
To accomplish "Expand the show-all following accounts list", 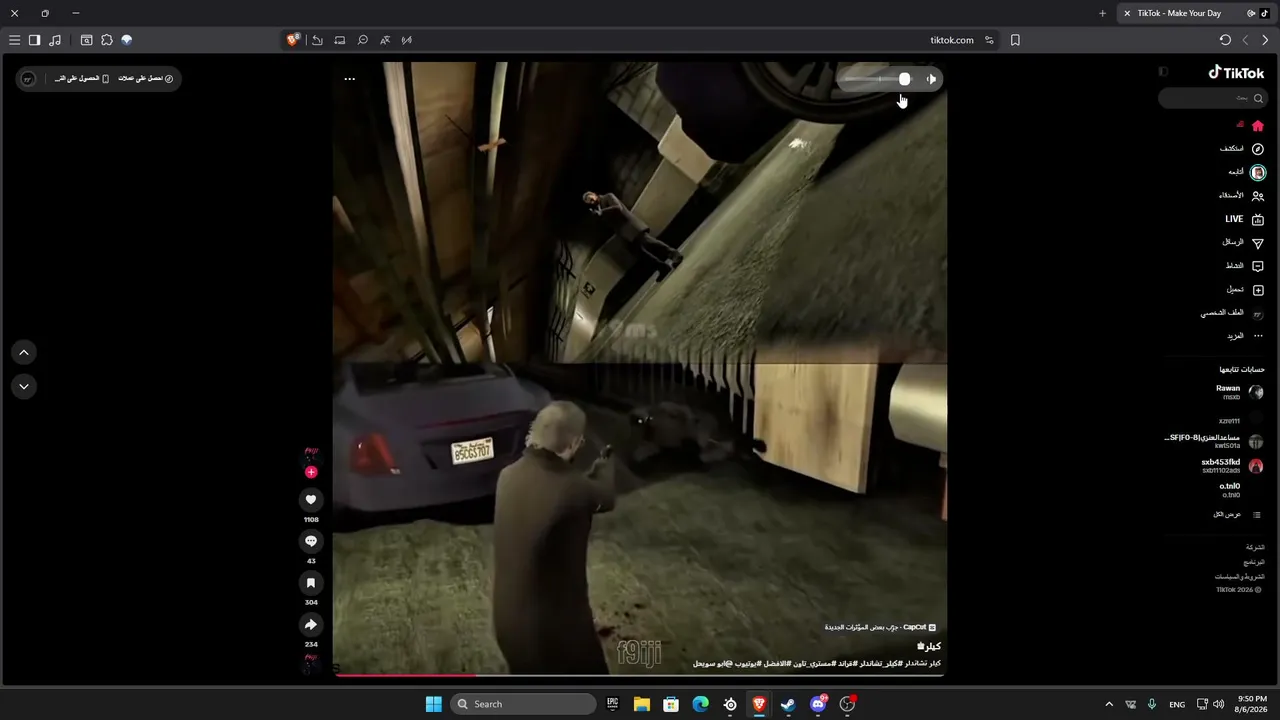I will 1237,515.
